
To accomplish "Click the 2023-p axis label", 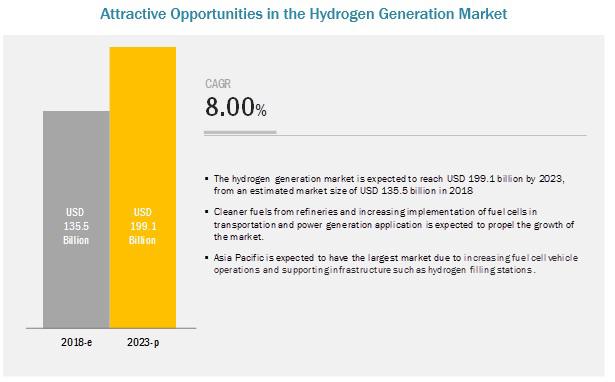I will [143, 342].
